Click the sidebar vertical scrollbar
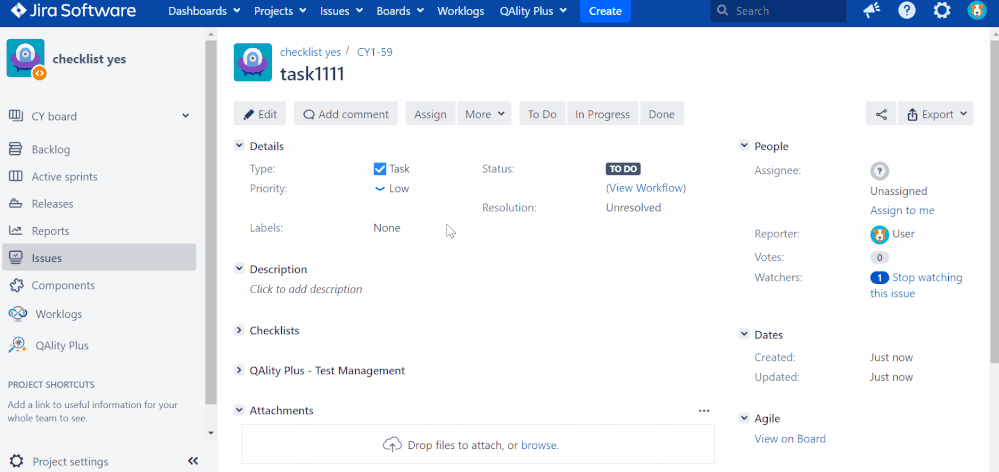 point(212,223)
